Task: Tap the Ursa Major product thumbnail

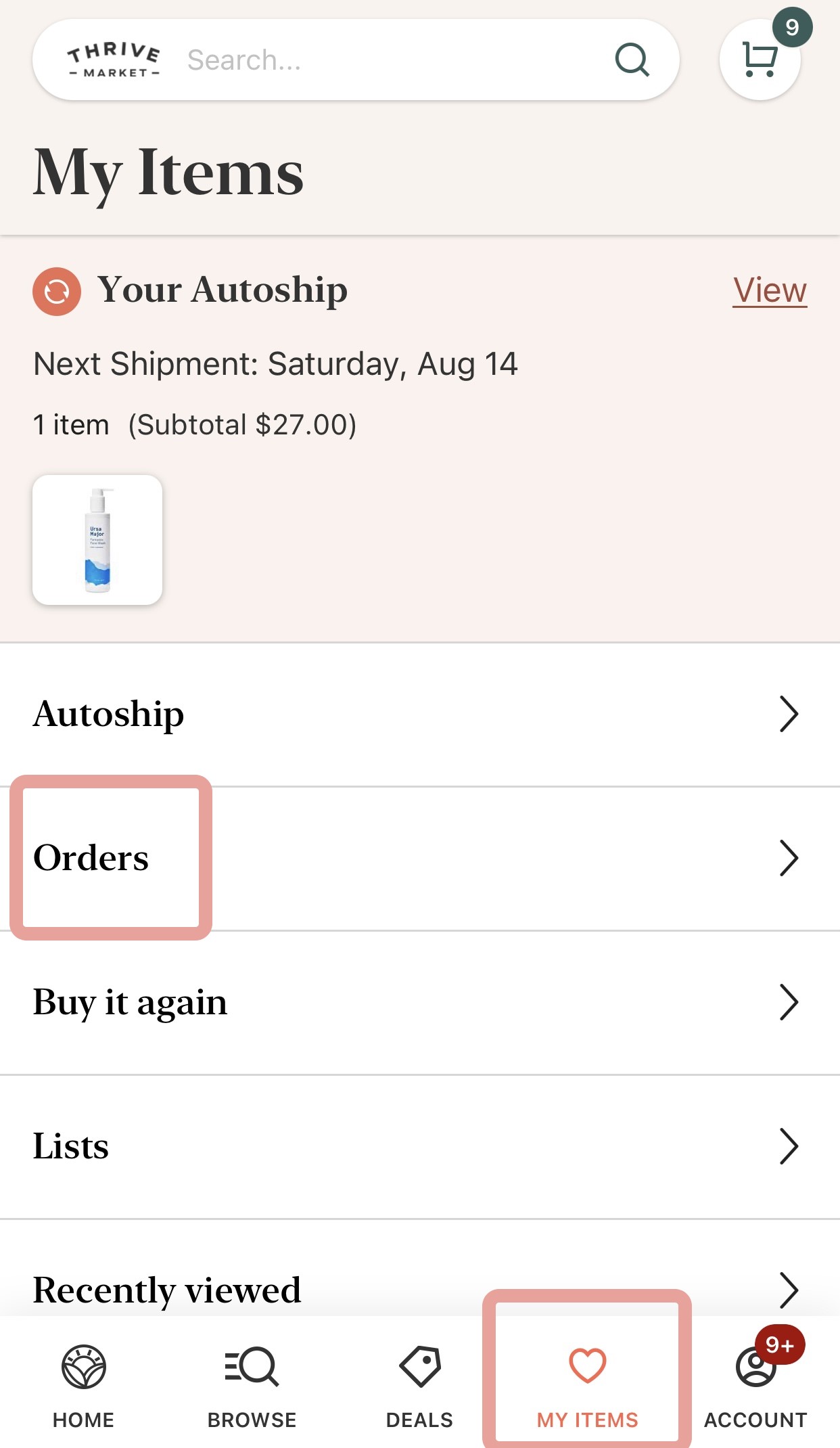Action: (x=97, y=540)
